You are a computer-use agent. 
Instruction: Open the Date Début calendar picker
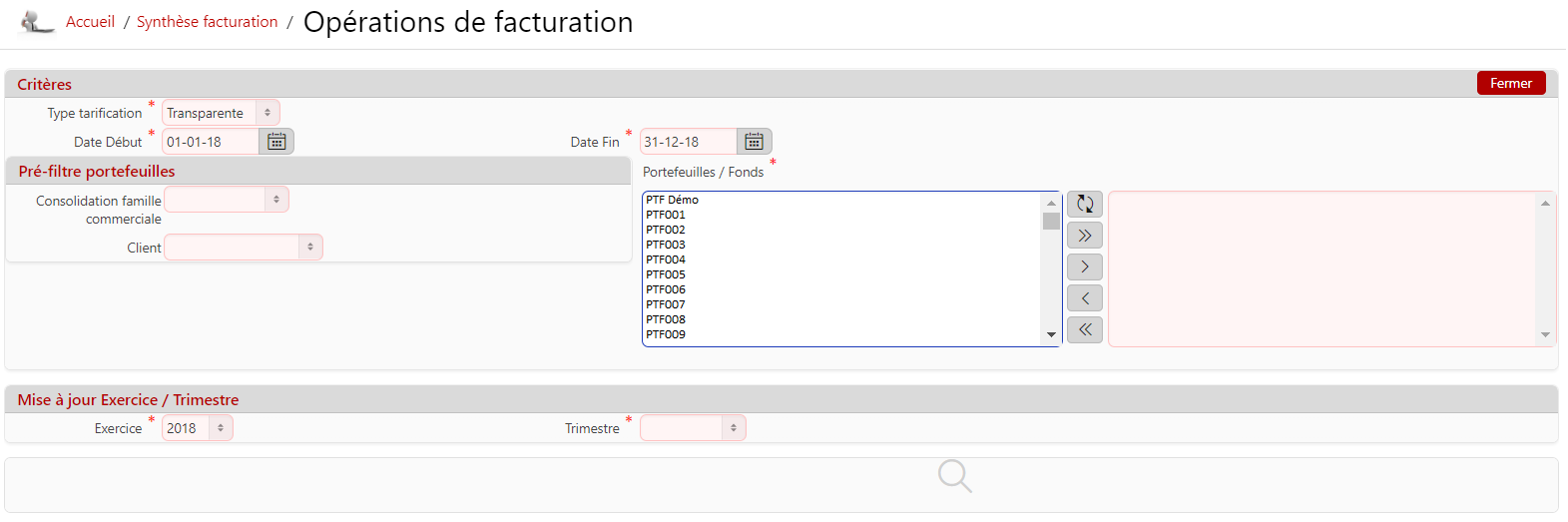(276, 142)
